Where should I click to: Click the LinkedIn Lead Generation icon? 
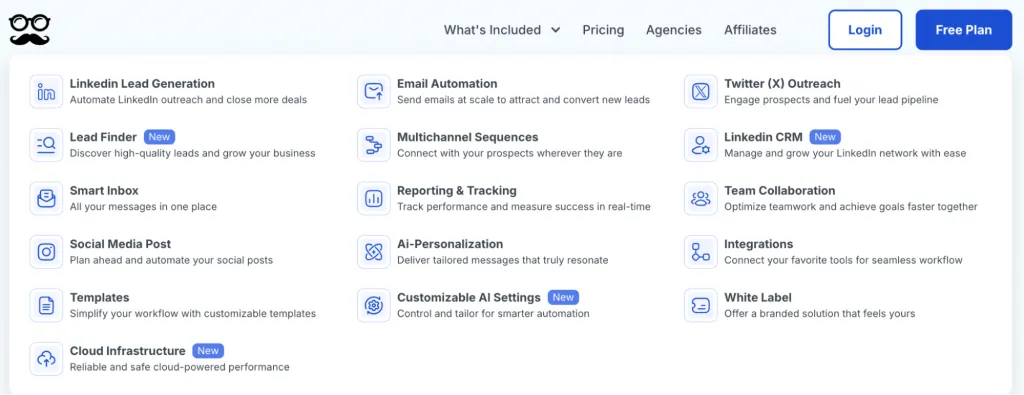click(x=46, y=91)
